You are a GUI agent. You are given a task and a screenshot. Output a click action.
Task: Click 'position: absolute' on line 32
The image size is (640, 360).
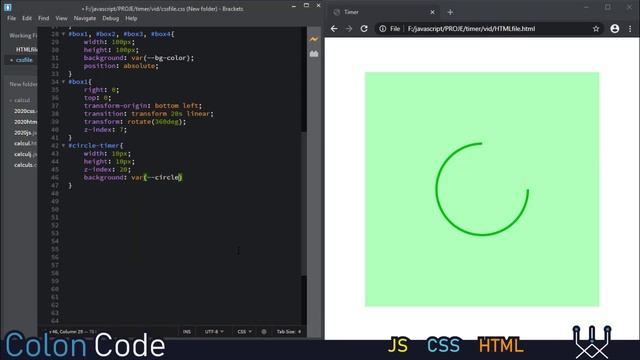tap(119, 66)
